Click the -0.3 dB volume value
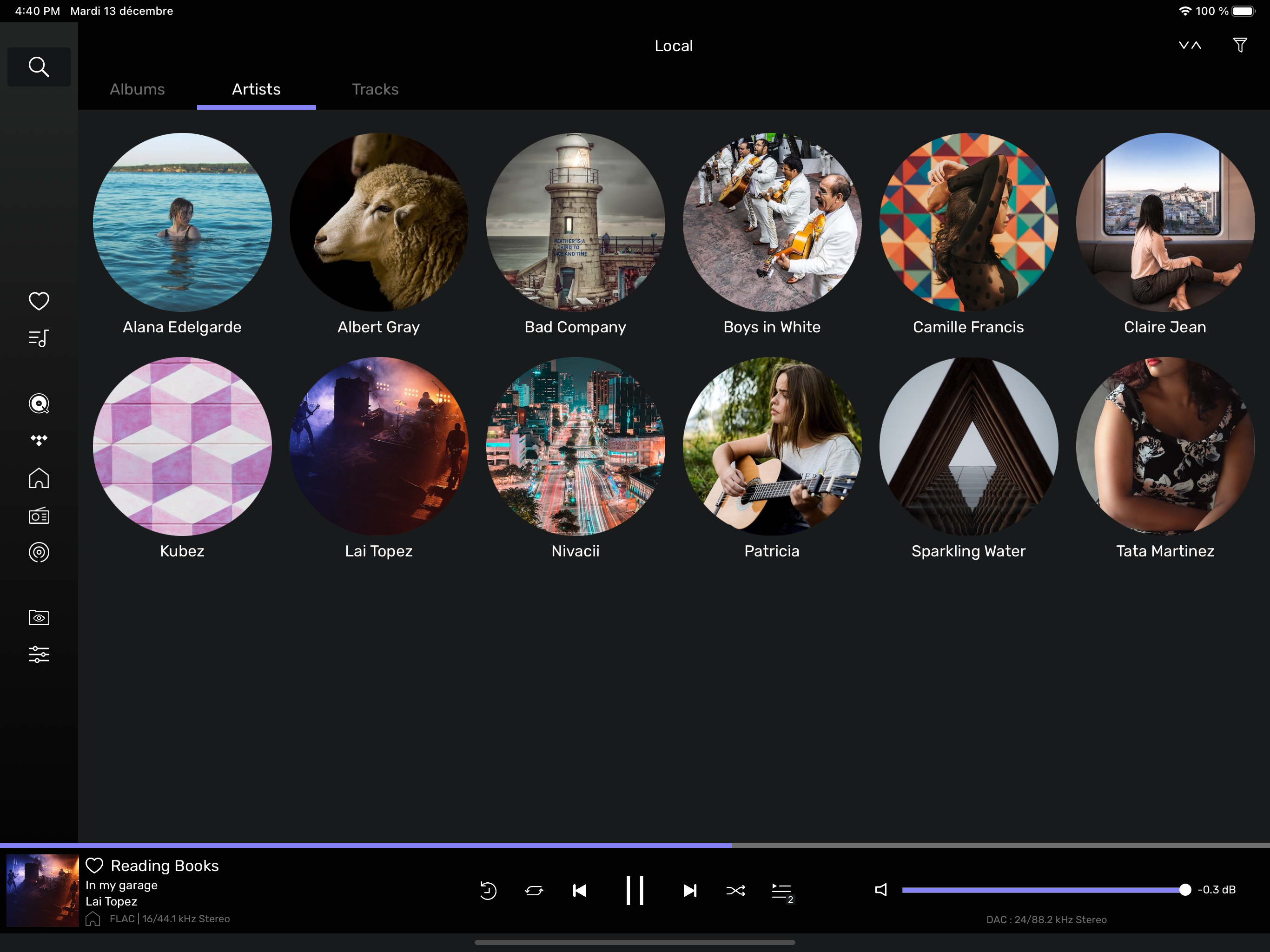This screenshot has height=952, width=1270. click(x=1216, y=889)
